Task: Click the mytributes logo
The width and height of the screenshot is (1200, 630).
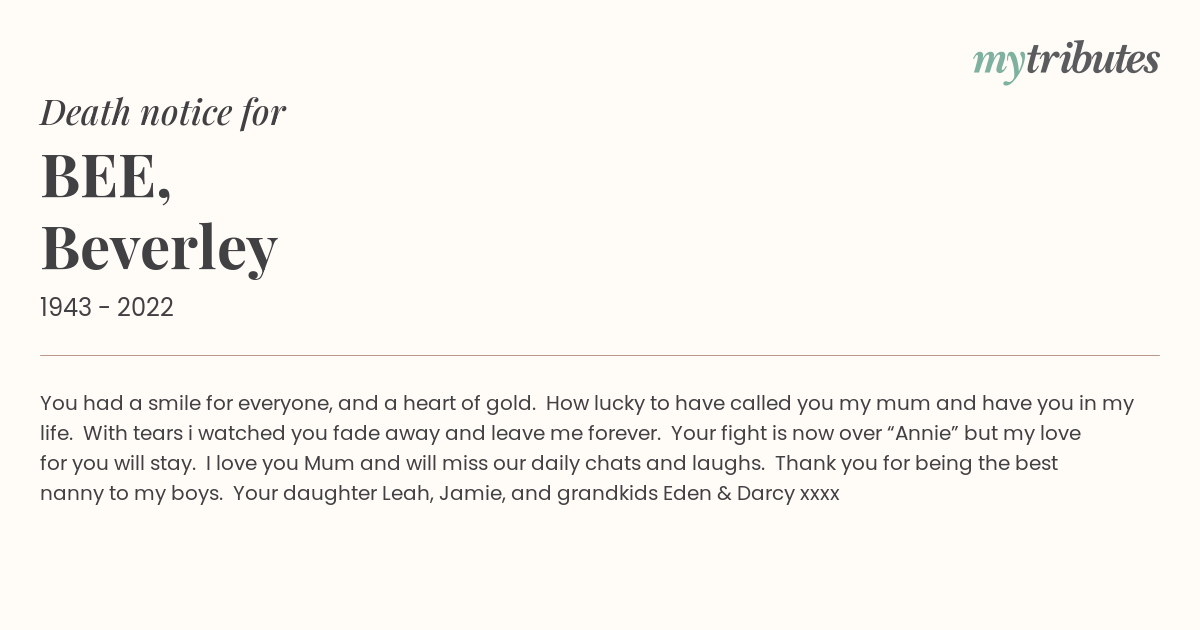Action: tap(1066, 61)
